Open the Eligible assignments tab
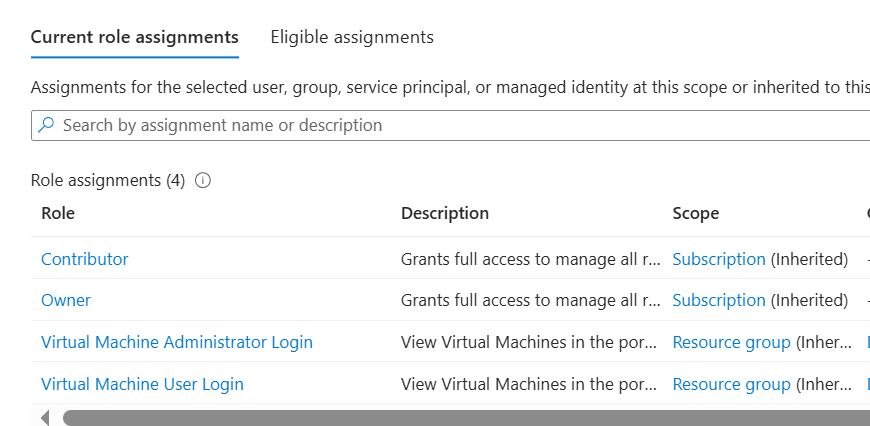Screen dimensions: 870x426 (x=352, y=37)
